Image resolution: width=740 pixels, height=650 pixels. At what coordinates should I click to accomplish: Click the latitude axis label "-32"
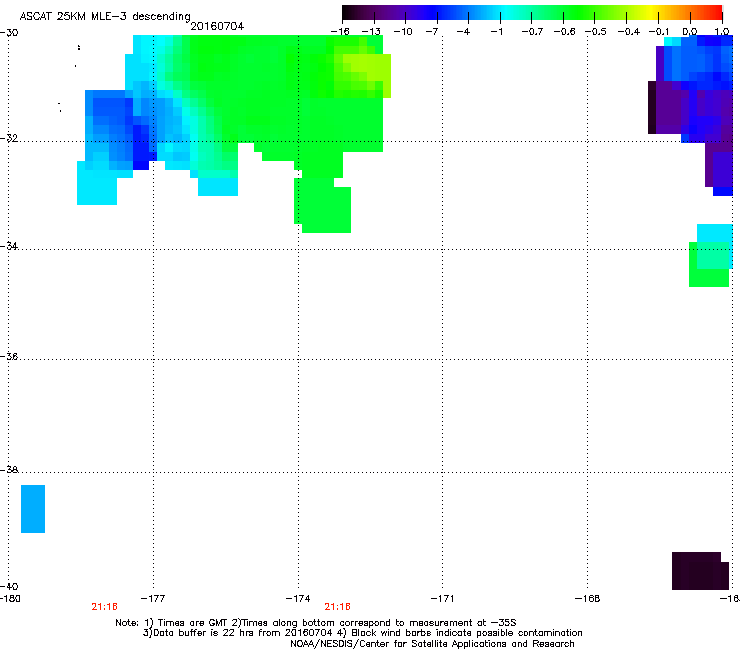(x=9, y=138)
